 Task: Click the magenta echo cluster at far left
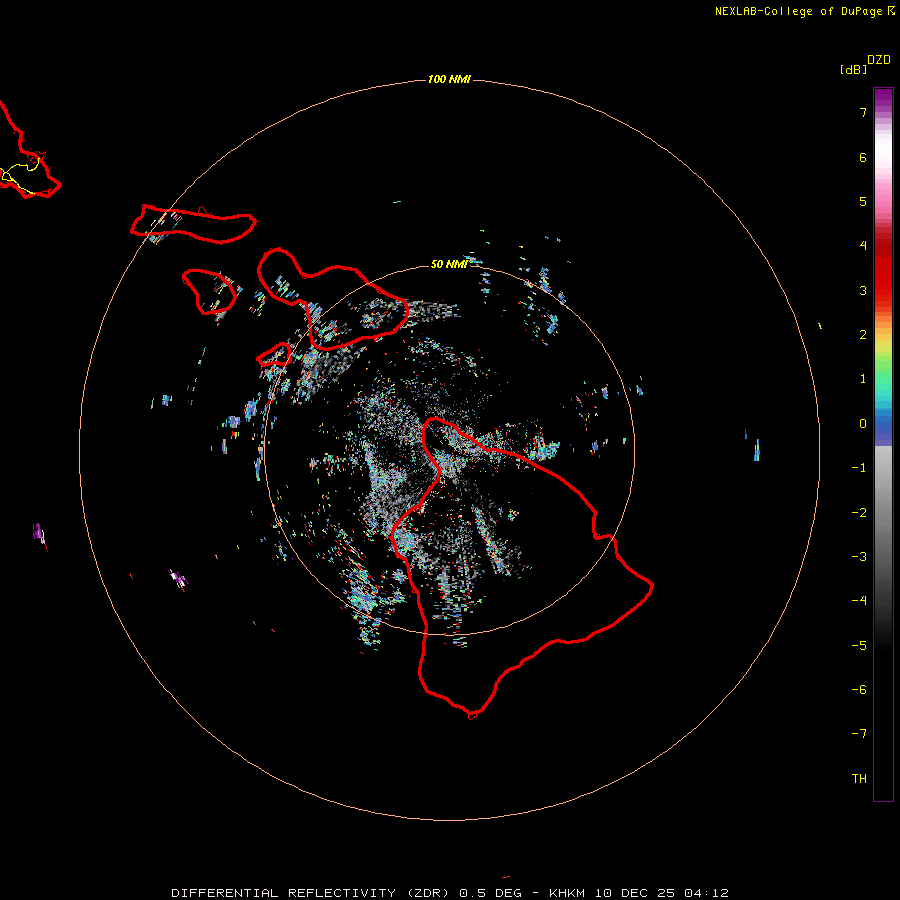40,532
